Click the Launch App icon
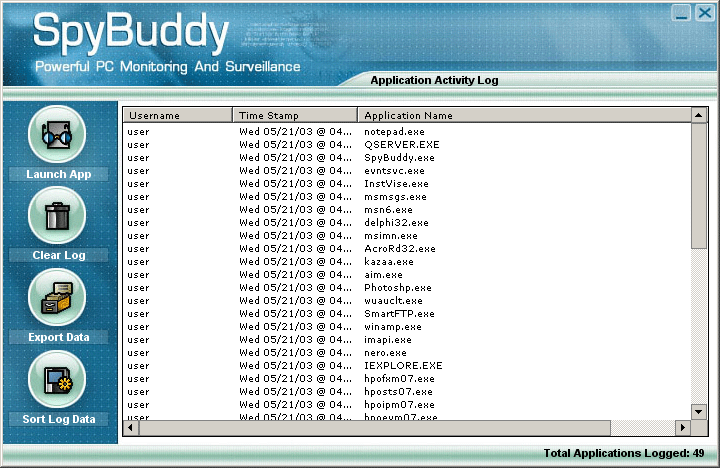The height and width of the screenshot is (468, 720). [x=57, y=134]
